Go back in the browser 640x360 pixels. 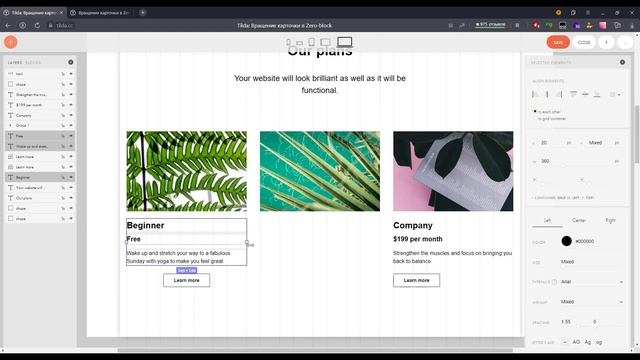[8, 25]
